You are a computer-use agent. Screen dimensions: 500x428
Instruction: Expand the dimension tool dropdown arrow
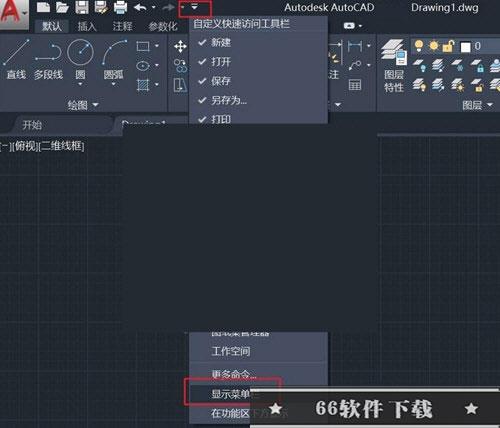tap(369, 46)
